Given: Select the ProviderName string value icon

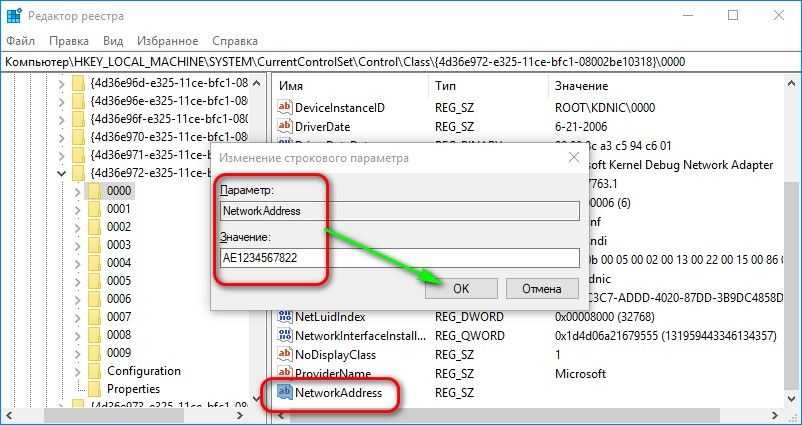Looking at the screenshot, I should pos(284,373).
